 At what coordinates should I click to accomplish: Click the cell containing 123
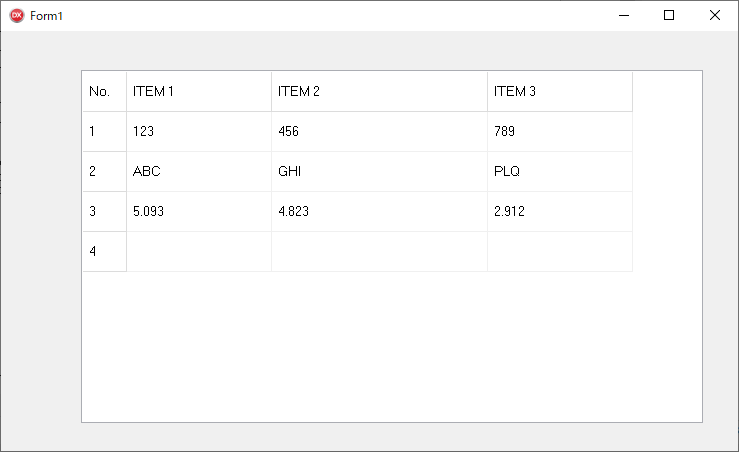coord(199,131)
